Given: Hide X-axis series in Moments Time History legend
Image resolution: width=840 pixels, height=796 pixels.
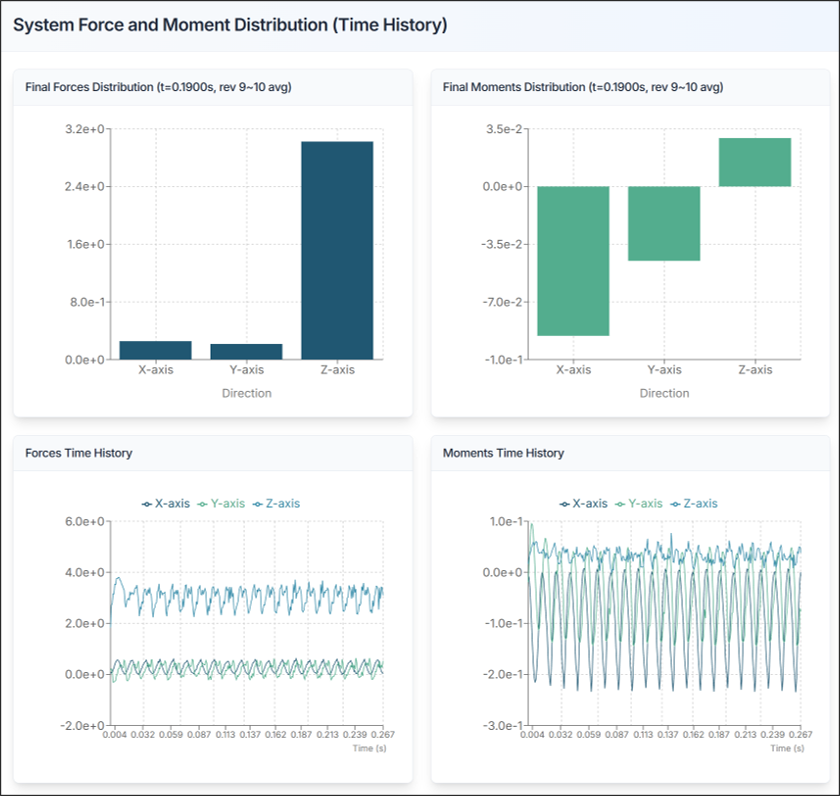Looking at the screenshot, I should [584, 503].
